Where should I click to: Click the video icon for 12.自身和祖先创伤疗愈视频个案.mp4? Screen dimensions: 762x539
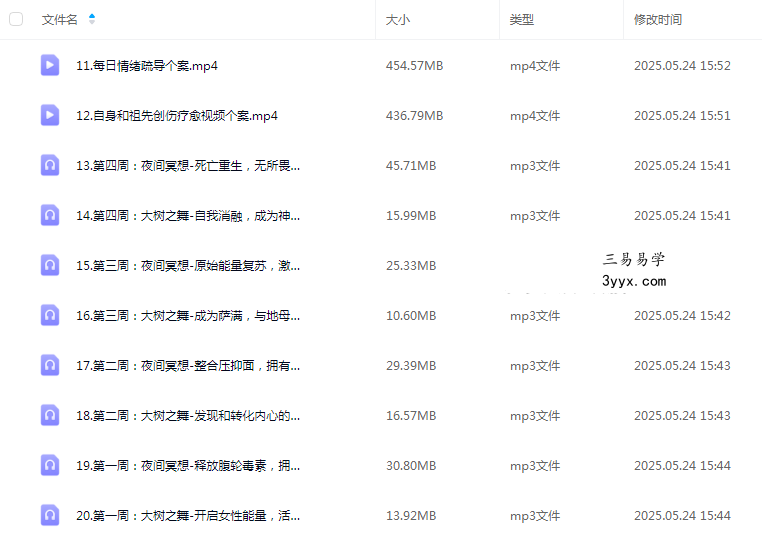(x=50, y=115)
